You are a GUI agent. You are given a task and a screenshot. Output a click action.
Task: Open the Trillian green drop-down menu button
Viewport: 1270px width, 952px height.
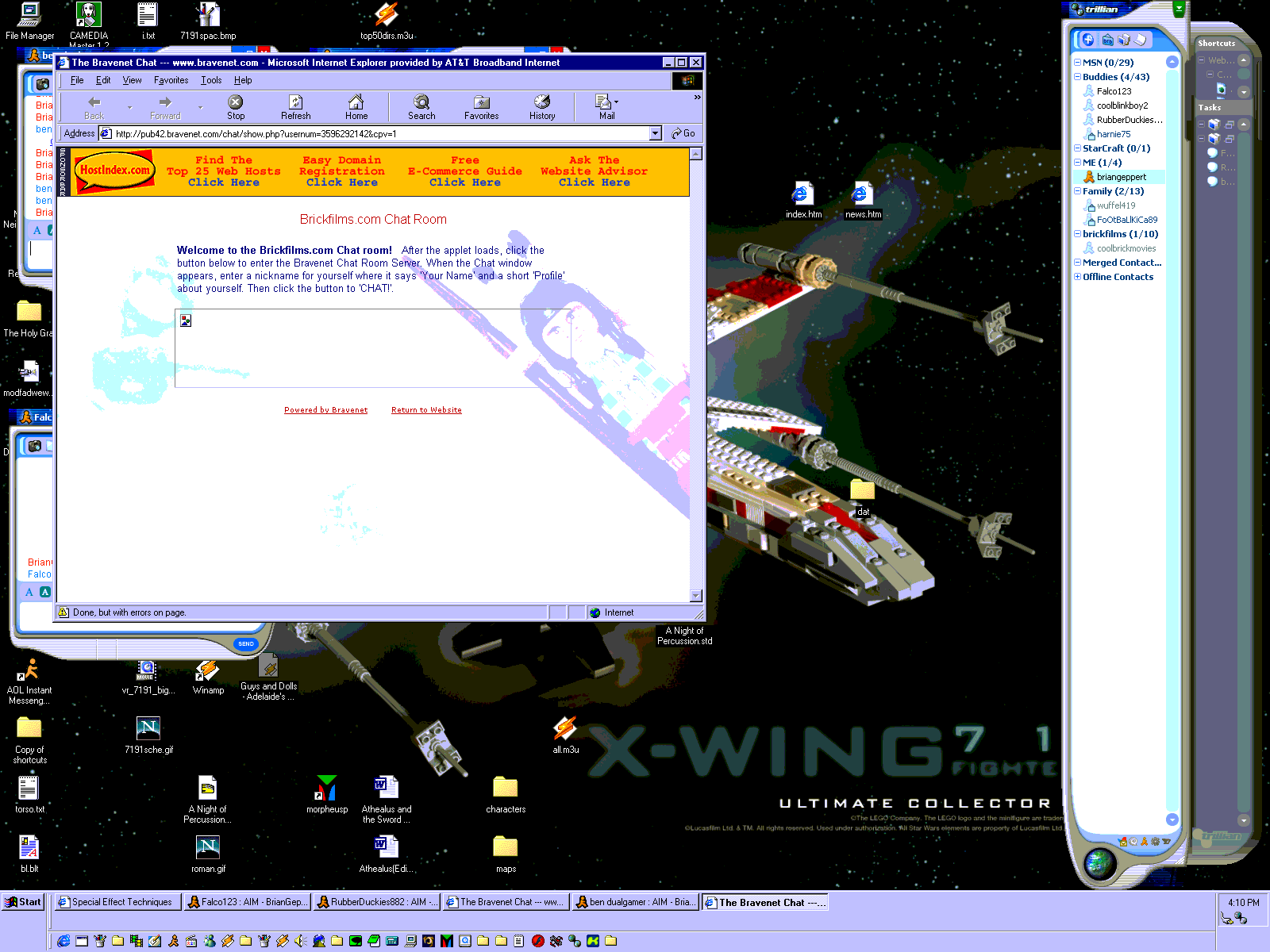[1180, 9]
